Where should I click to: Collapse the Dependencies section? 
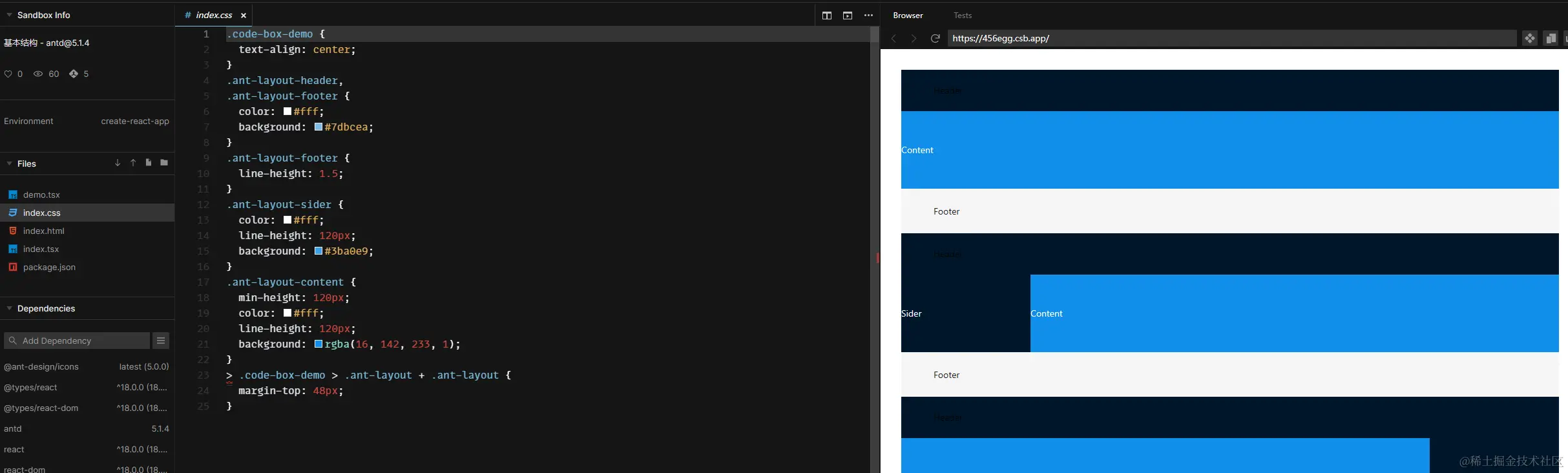click(9, 308)
